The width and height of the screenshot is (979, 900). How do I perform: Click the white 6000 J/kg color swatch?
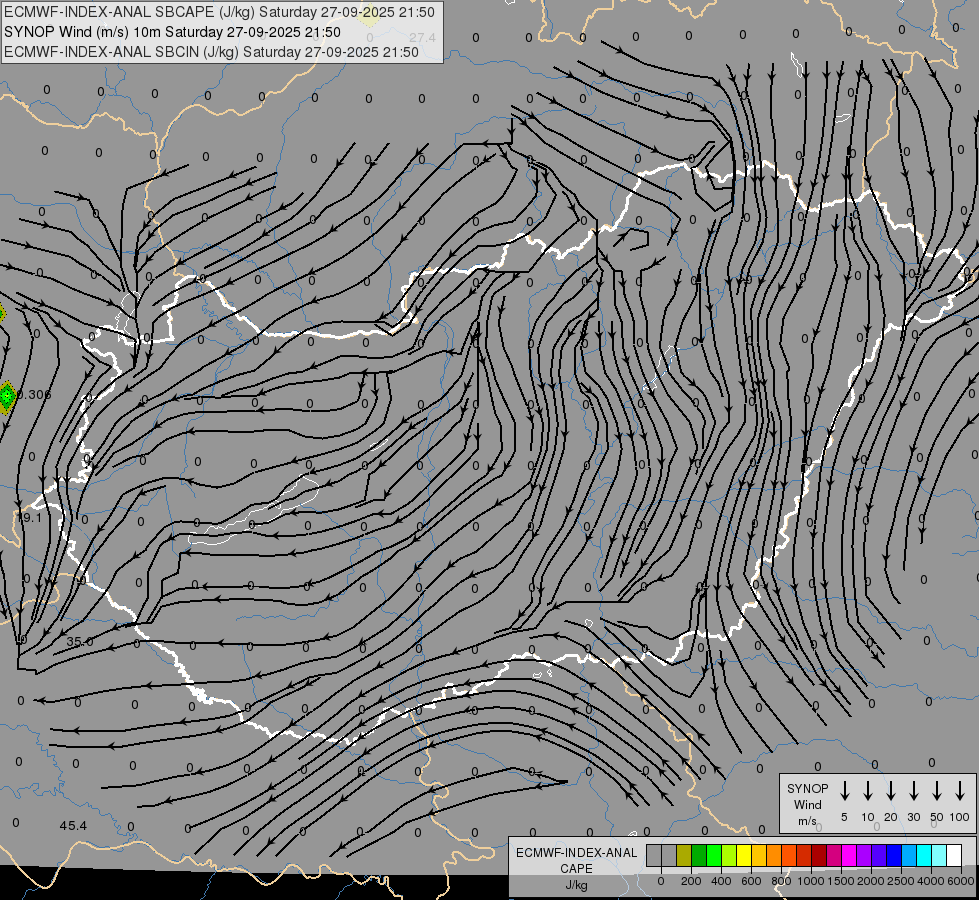pos(954,855)
